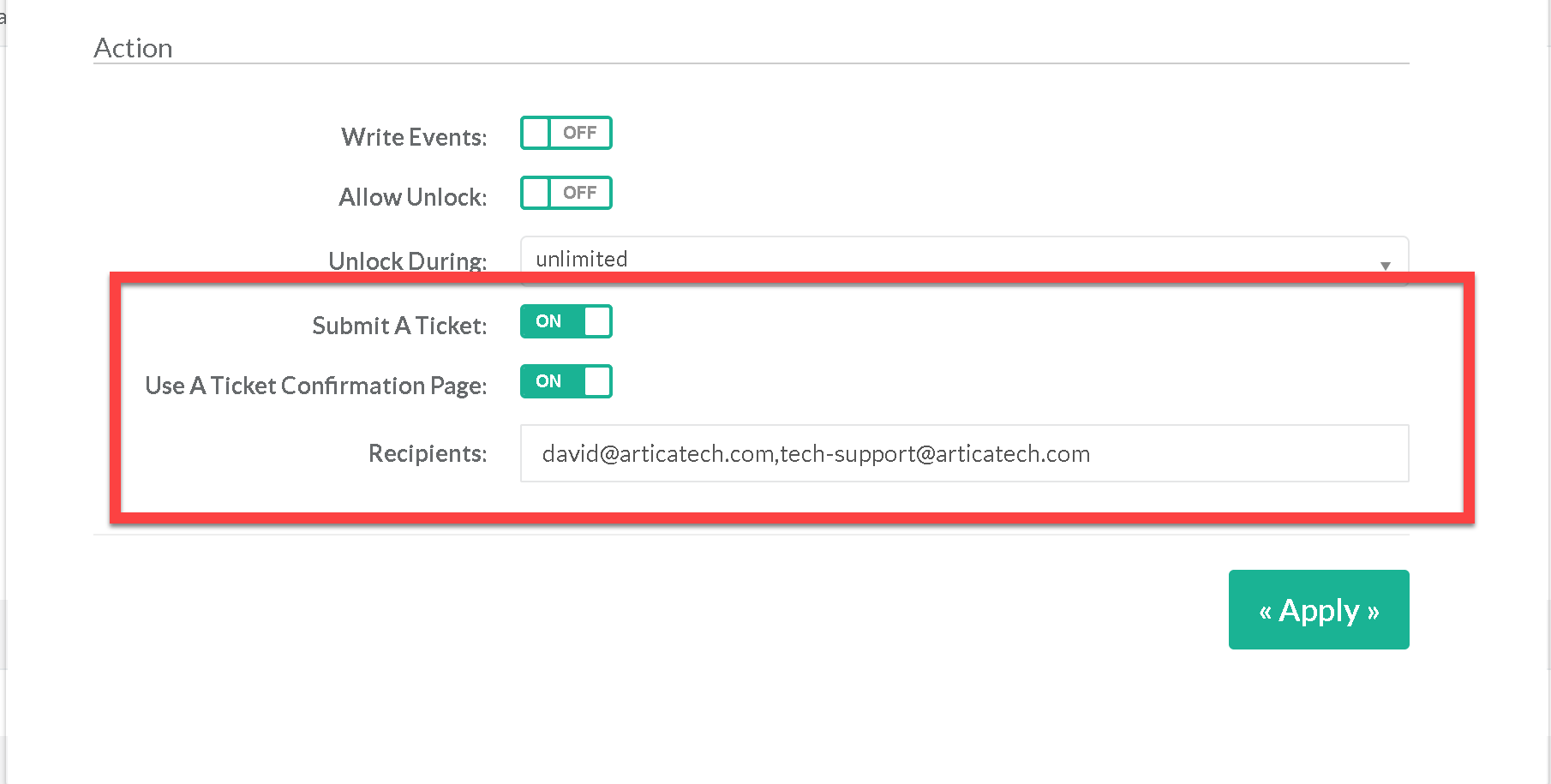Place cursor on david@articatech.com in Recipients
Screen dimensions: 1551x784
tap(658, 453)
